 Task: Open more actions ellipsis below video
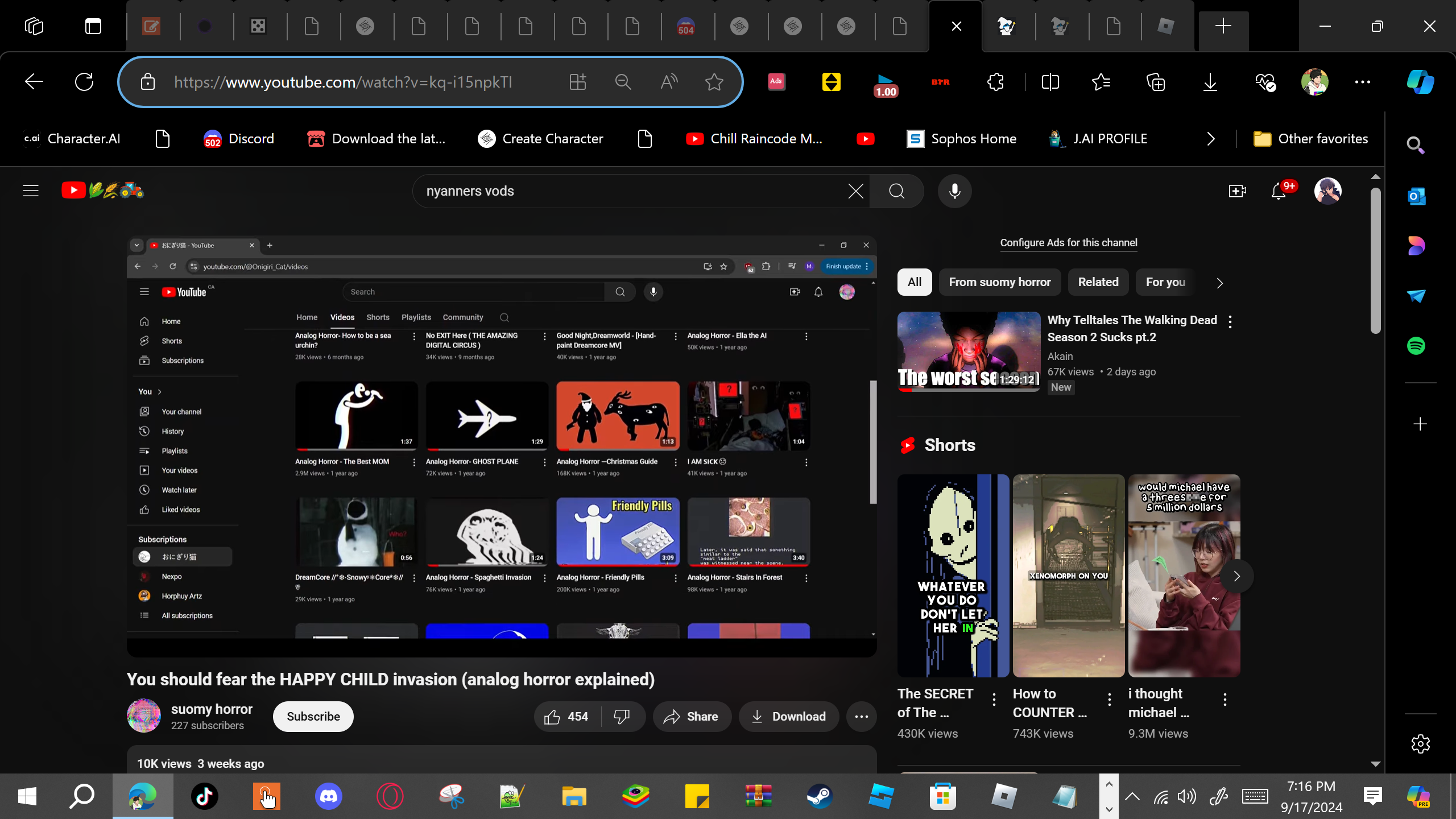861,717
